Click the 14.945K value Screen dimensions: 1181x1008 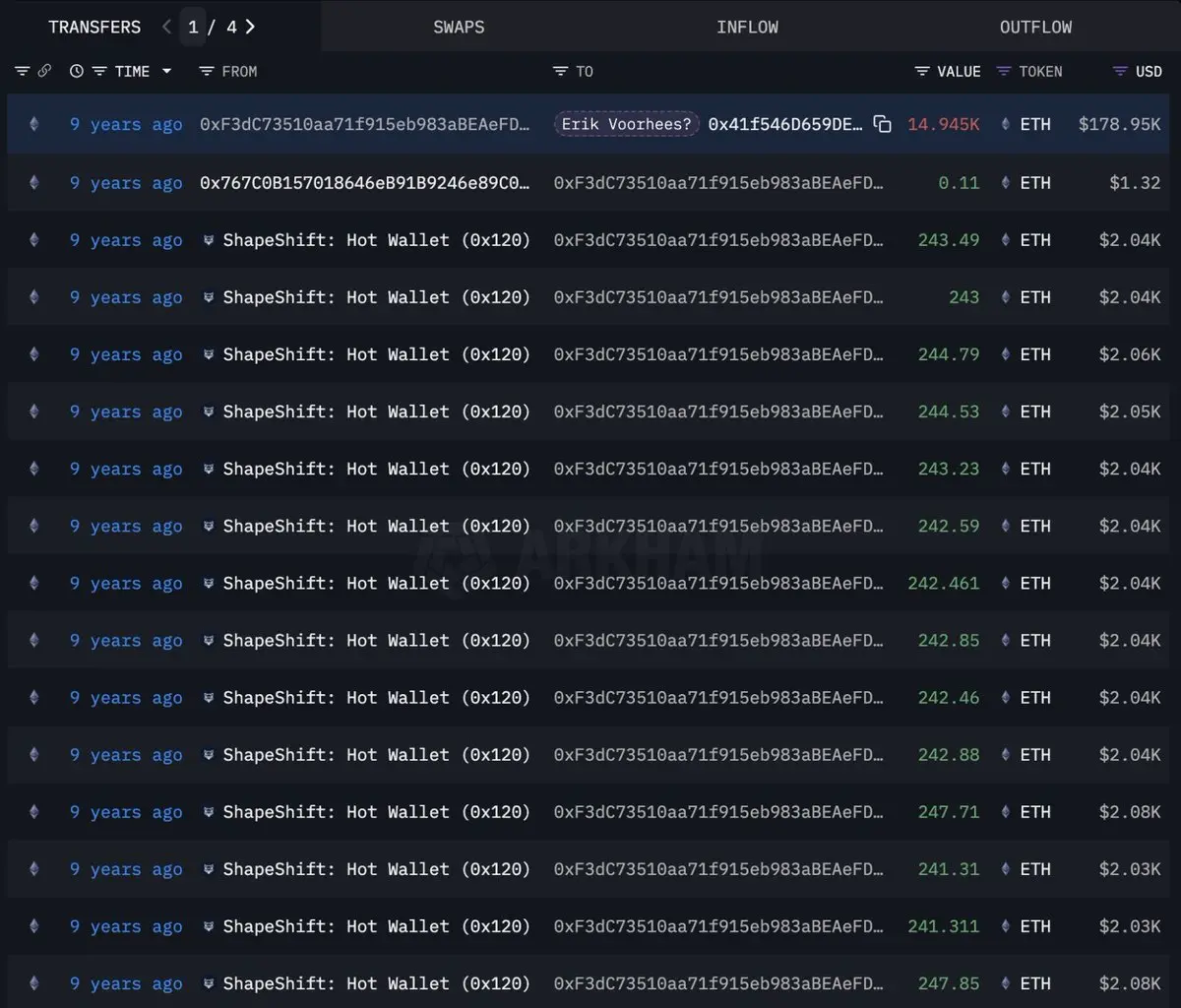click(943, 124)
